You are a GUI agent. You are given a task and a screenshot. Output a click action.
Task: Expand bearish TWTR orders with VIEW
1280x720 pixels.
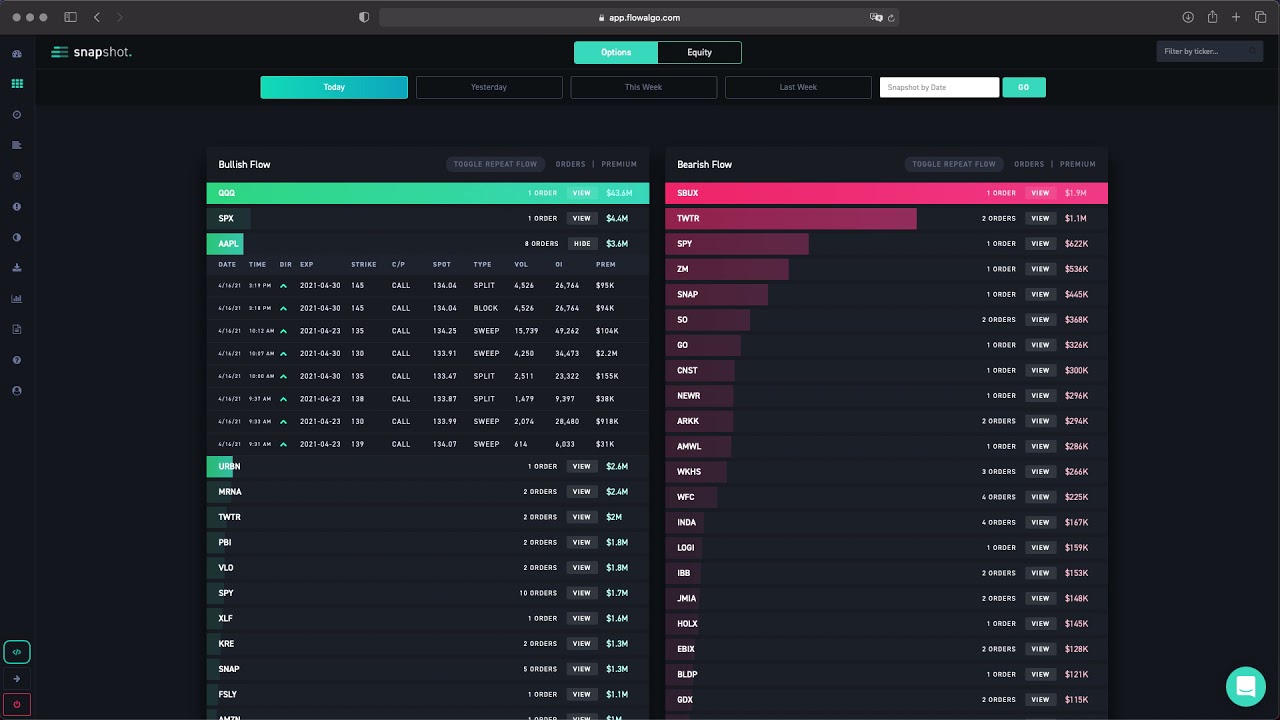1040,218
